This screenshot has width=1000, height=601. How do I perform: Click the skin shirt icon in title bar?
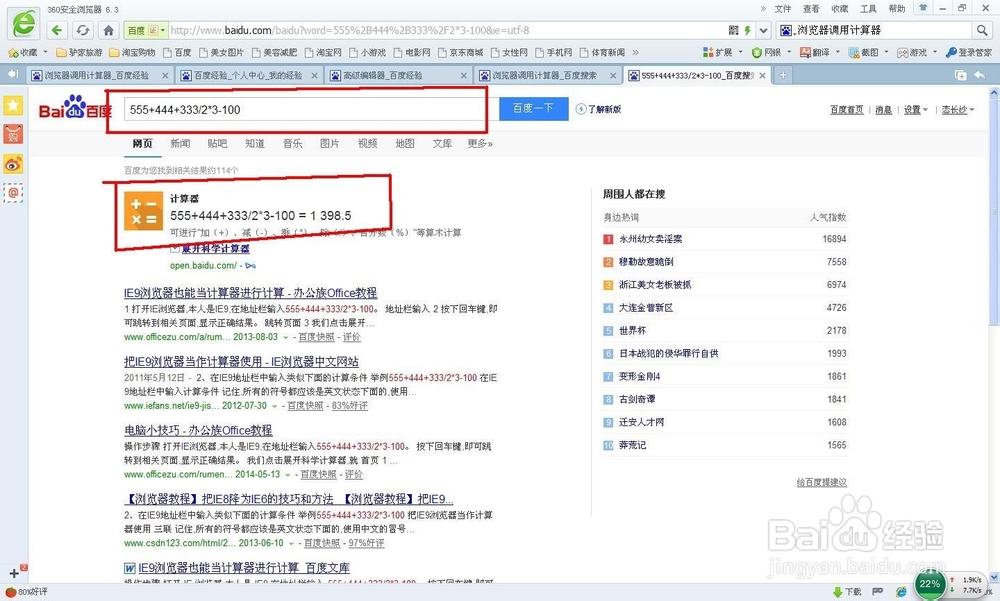click(x=922, y=8)
